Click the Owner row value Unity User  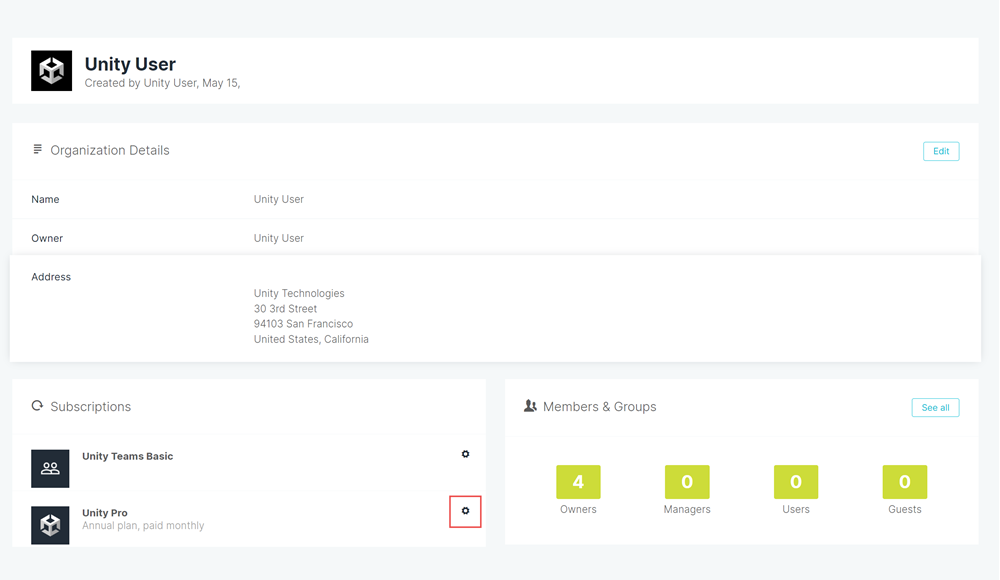click(278, 238)
